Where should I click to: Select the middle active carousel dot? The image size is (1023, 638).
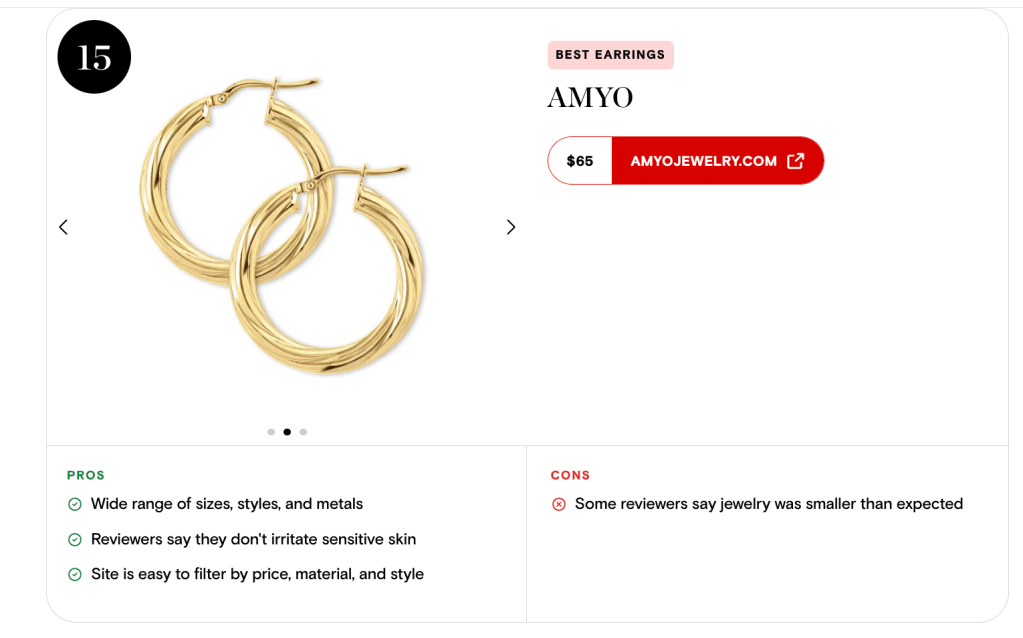click(287, 432)
